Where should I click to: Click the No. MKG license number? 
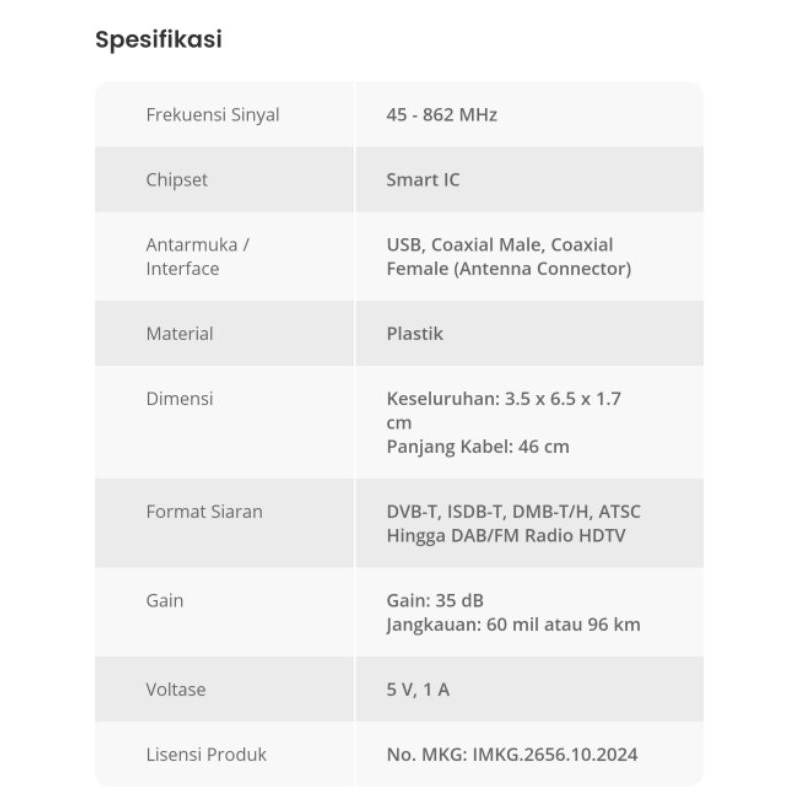click(x=511, y=755)
